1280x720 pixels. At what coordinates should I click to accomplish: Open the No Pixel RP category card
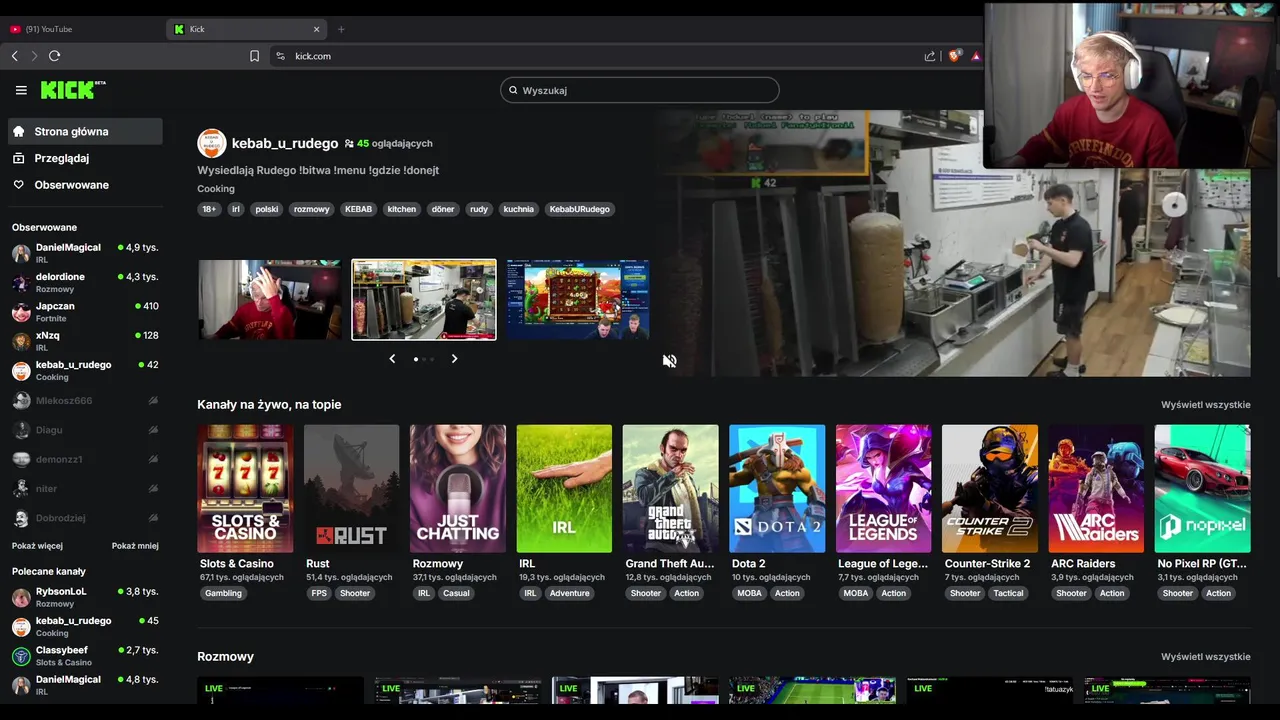1202,489
